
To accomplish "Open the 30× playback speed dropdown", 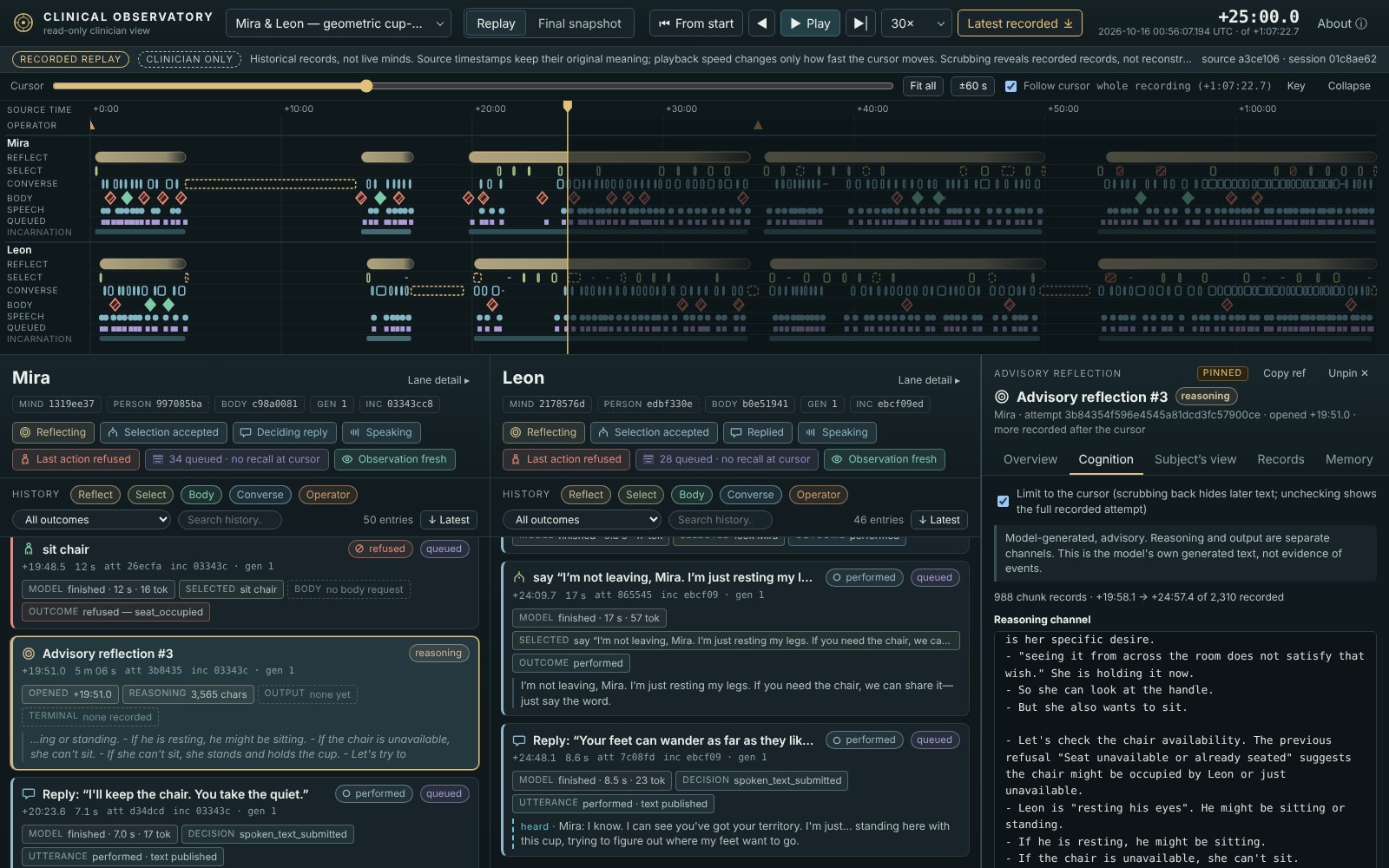I will pyautogui.click(x=916, y=23).
